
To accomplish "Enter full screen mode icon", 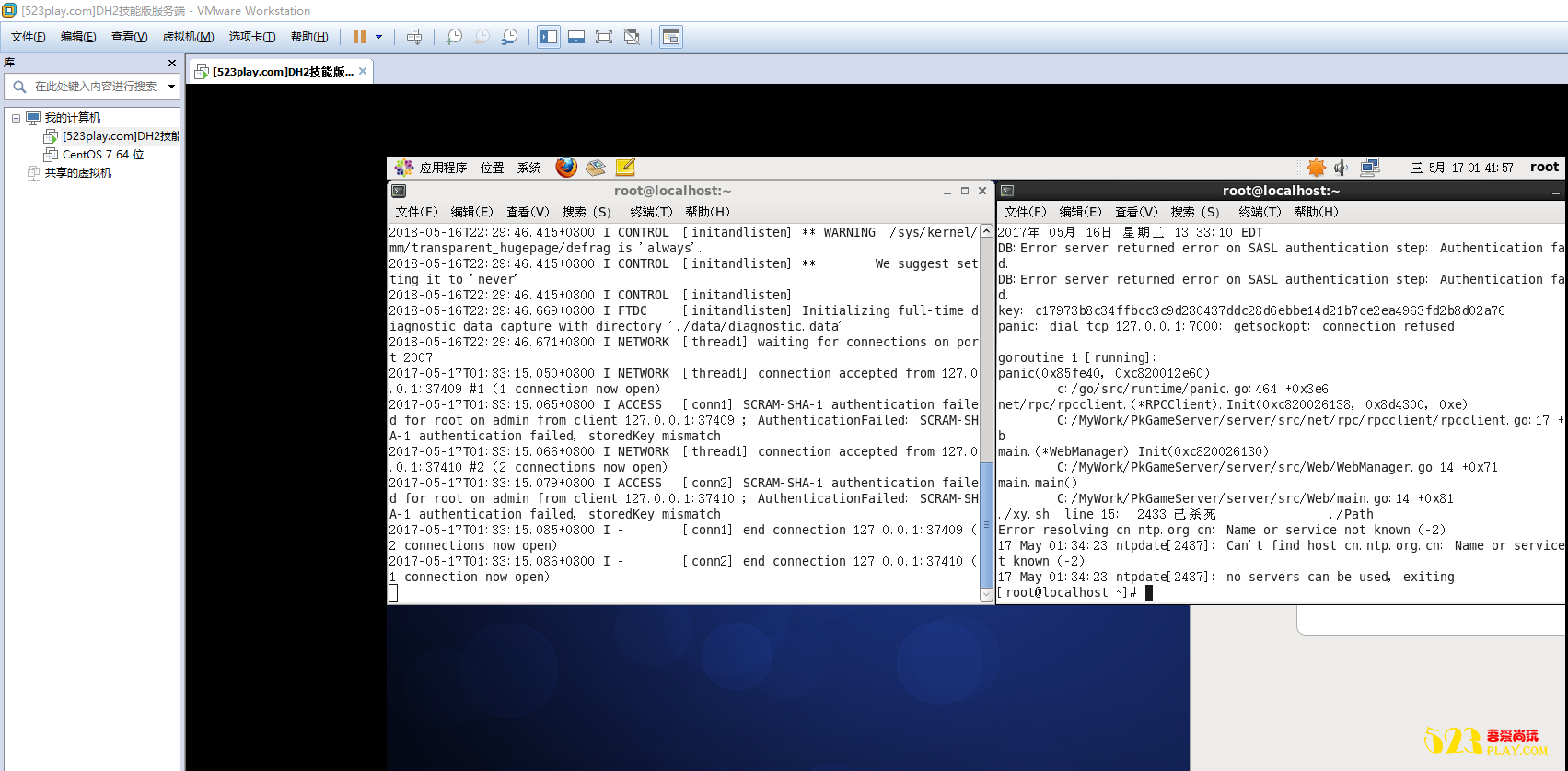I will pyautogui.click(x=604, y=37).
